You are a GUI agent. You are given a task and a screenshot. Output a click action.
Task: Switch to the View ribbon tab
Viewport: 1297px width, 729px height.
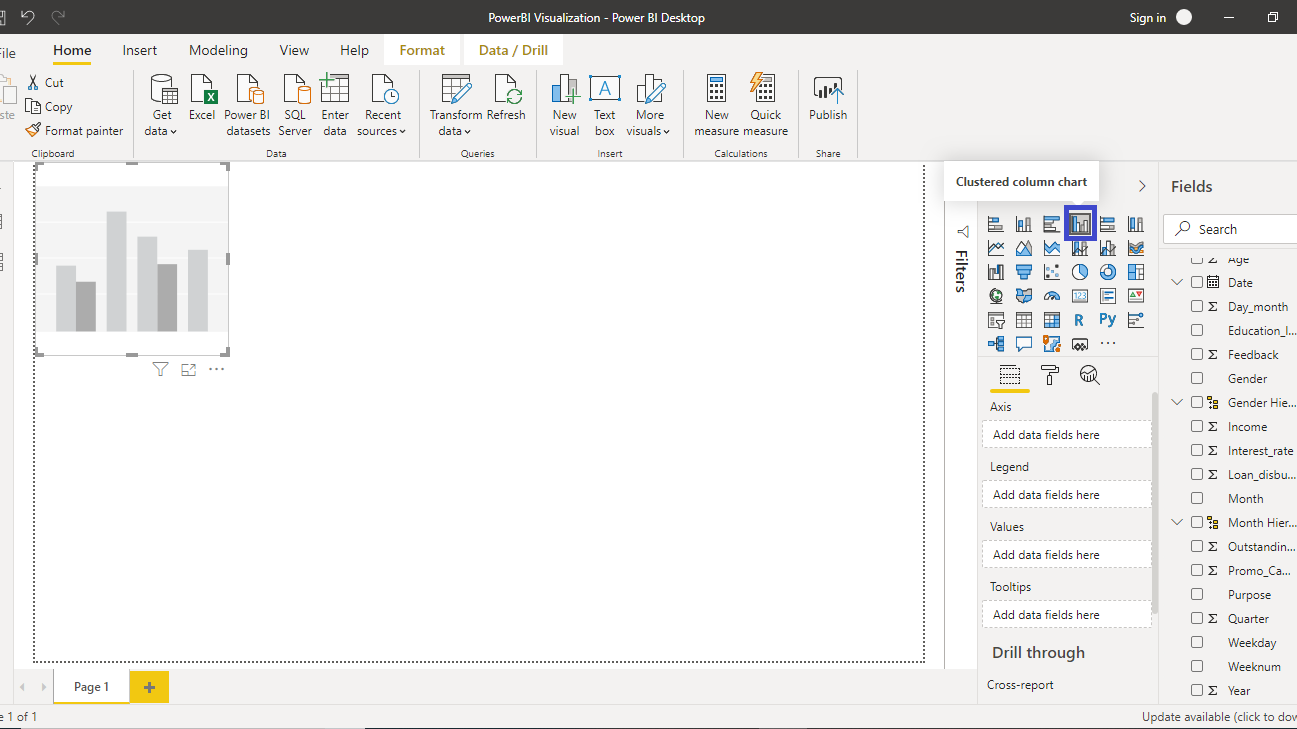[294, 50]
